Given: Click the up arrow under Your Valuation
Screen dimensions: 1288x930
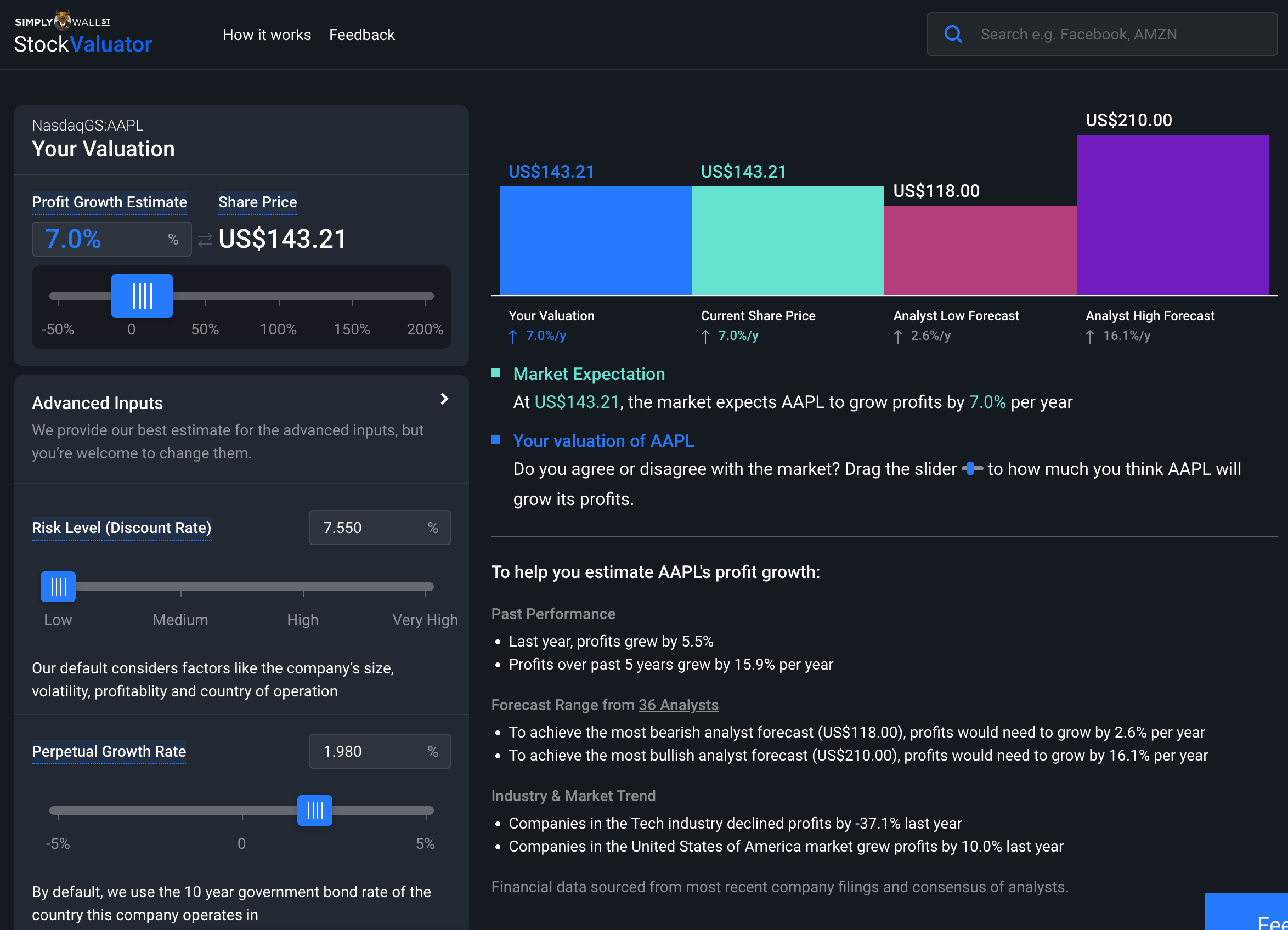Looking at the screenshot, I should (x=513, y=337).
